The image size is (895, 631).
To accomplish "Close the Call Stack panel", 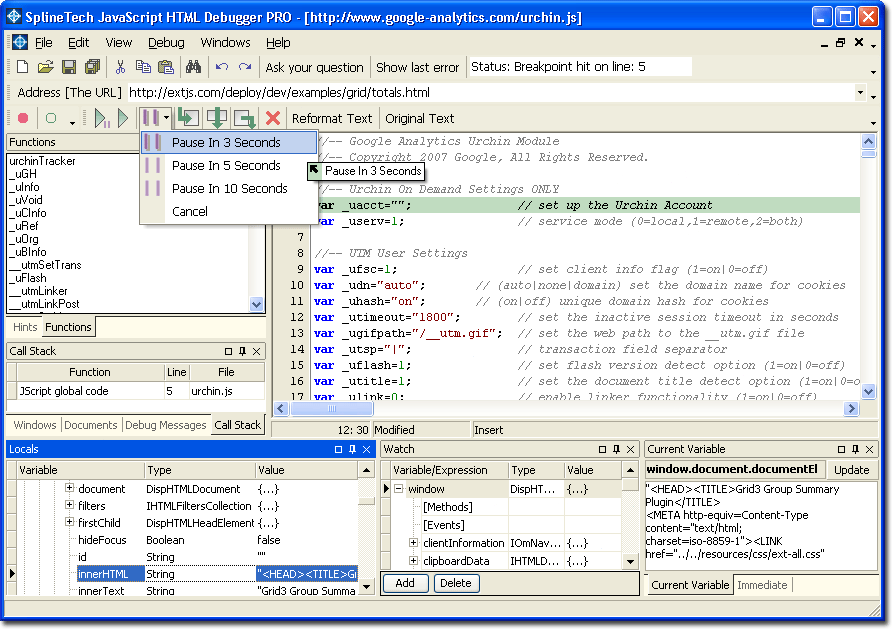I will pos(256,352).
